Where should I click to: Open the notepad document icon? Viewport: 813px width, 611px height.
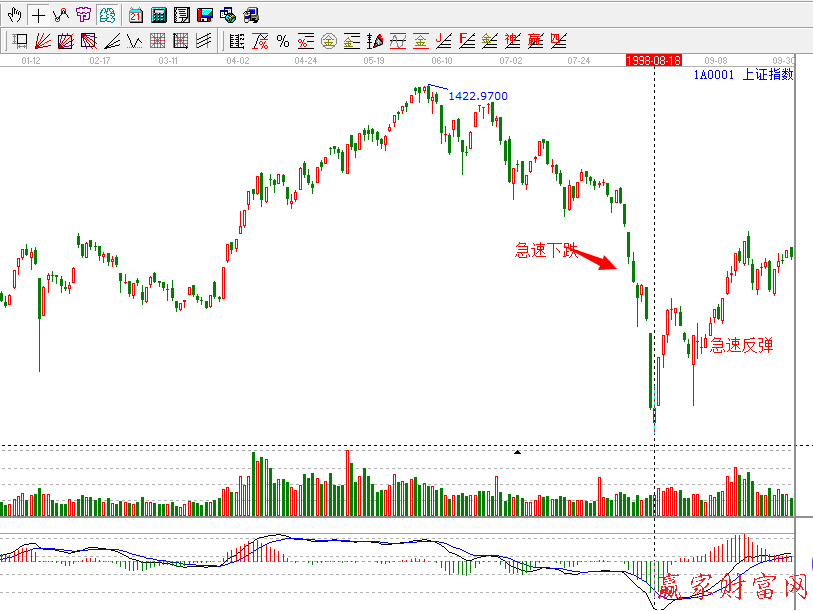coord(182,15)
